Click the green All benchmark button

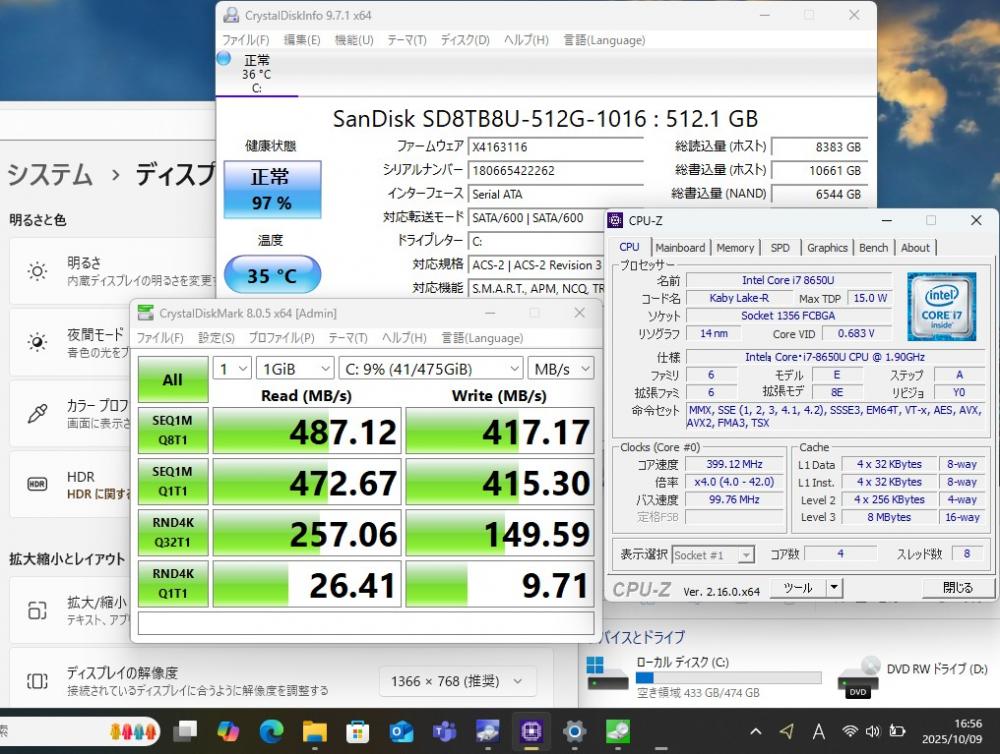point(173,380)
